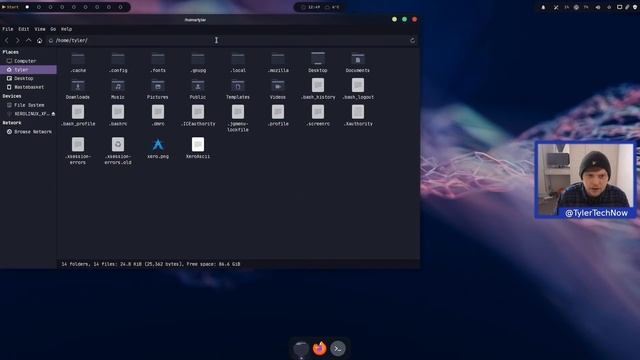Select the xero.png image file
The image size is (640, 360).
158,148
